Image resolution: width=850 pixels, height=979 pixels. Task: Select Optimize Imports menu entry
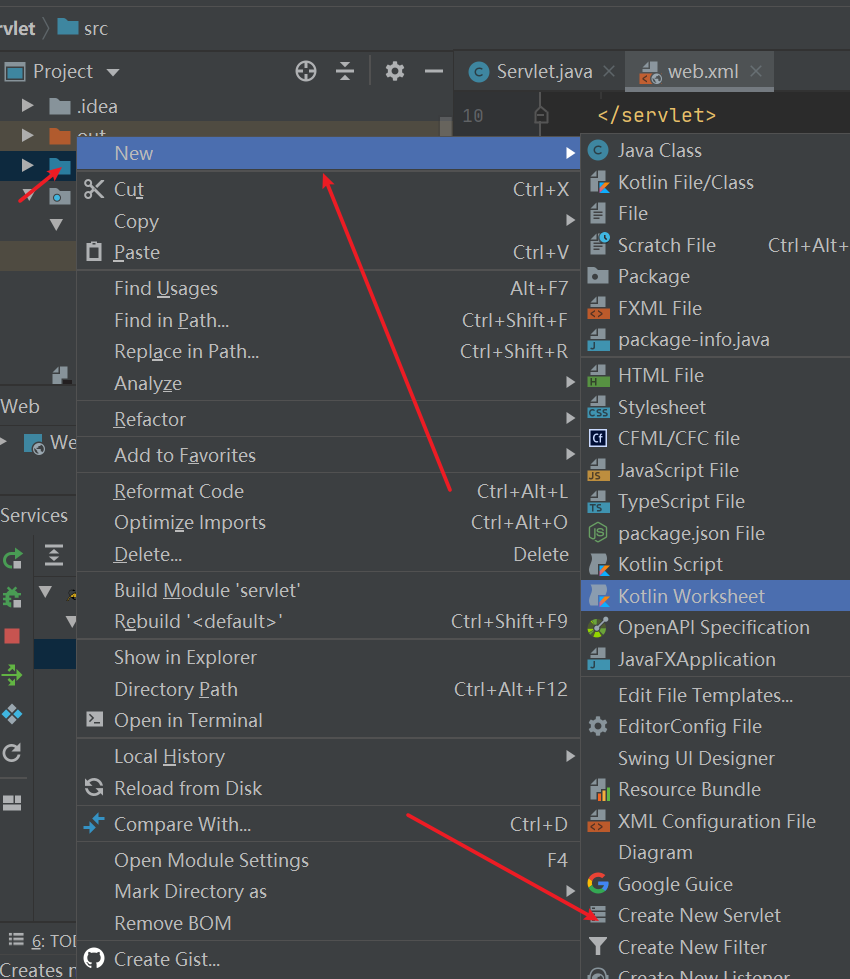(329, 523)
